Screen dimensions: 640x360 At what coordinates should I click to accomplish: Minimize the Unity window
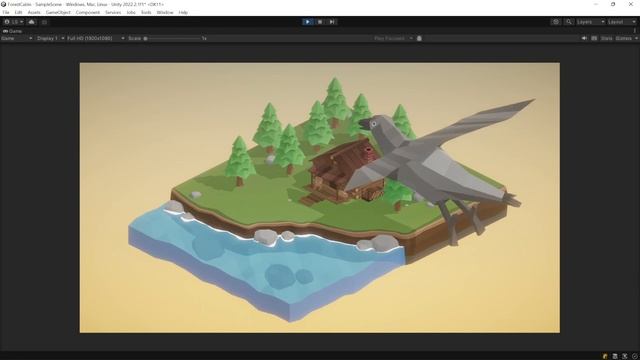click(596, 4)
